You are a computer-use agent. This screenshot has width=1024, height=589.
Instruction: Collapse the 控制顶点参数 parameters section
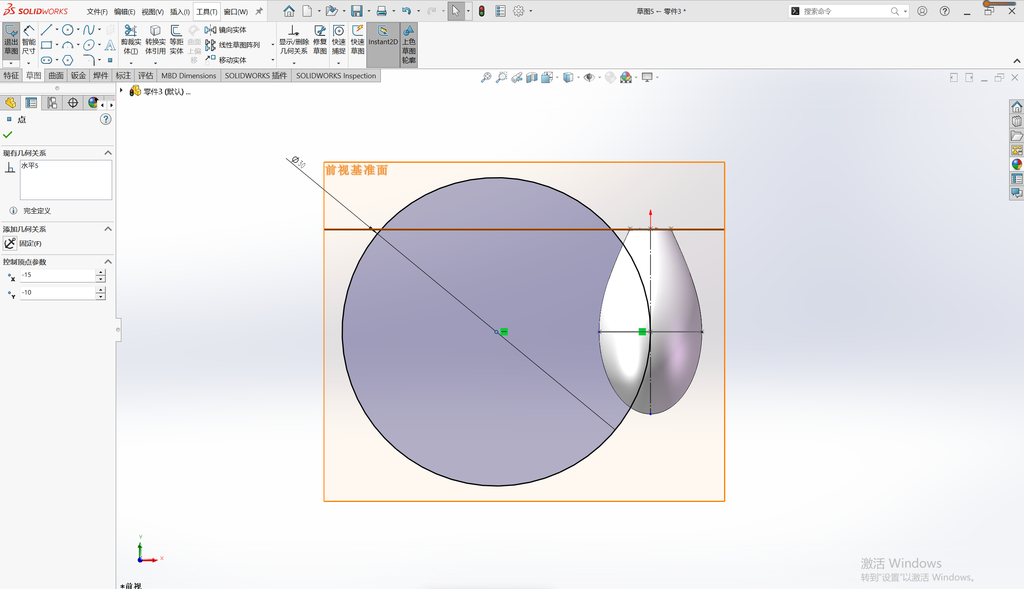(x=108, y=262)
